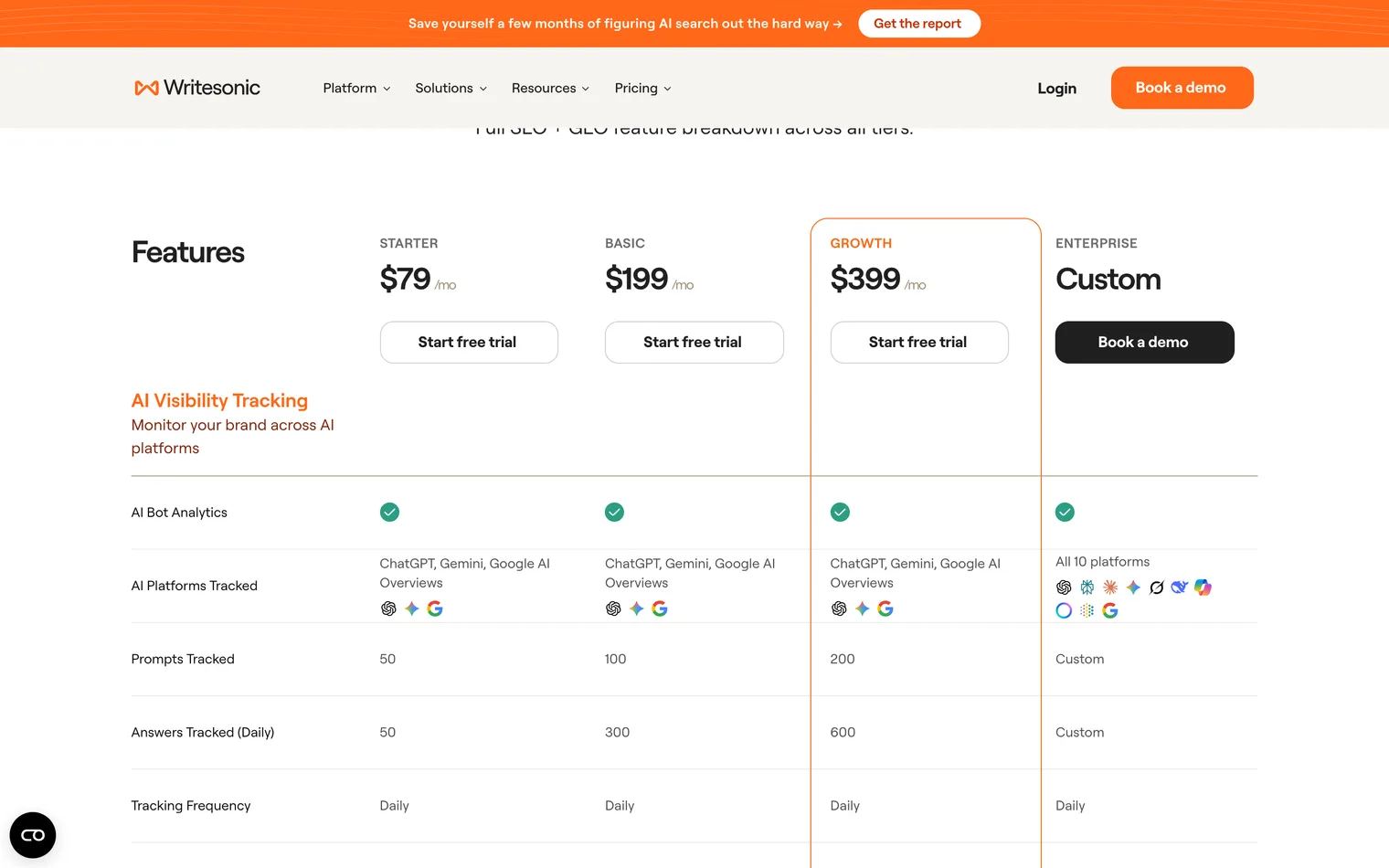Click the AI Visibility Tracking heading
This screenshot has width=1389, height=868.
click(219, 401)
